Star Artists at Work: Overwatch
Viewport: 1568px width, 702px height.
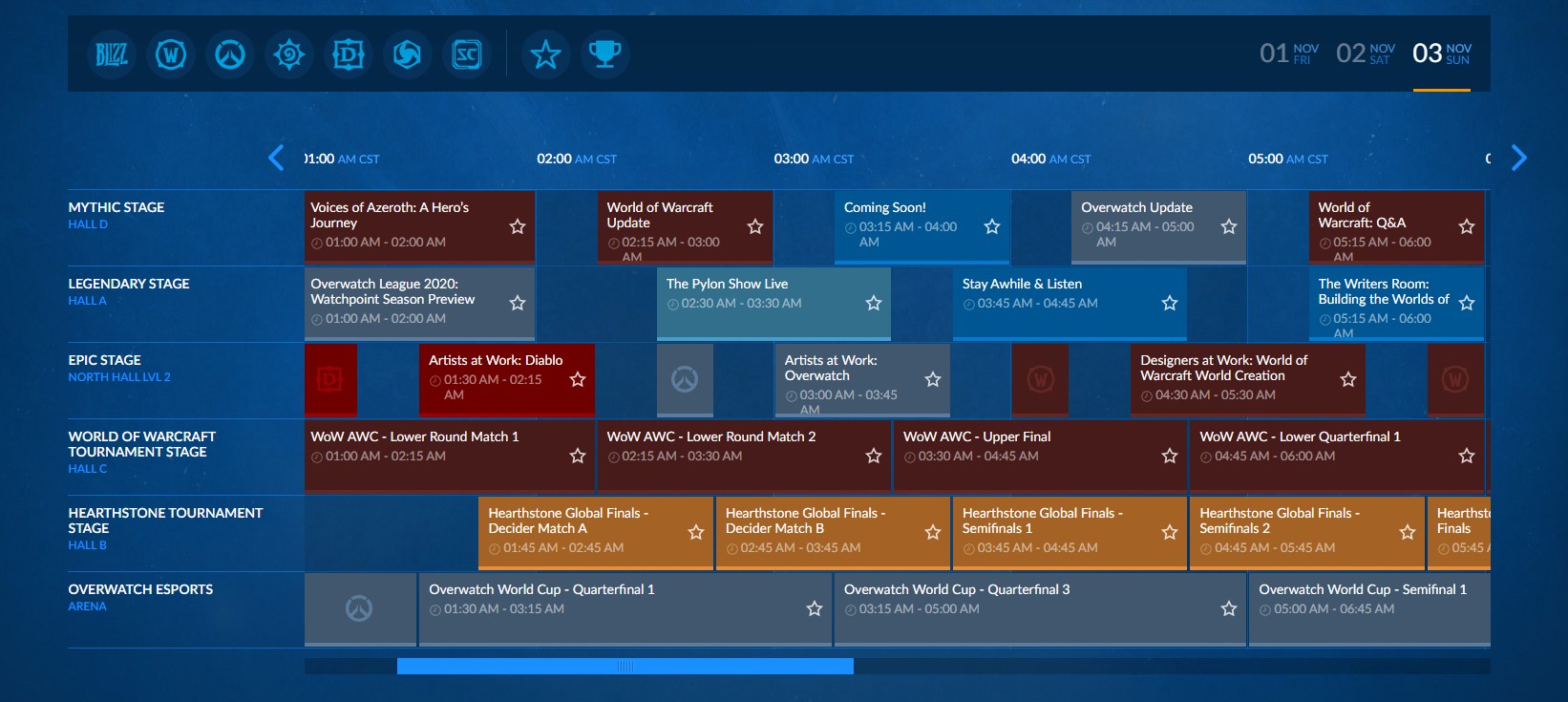point(933,380)
